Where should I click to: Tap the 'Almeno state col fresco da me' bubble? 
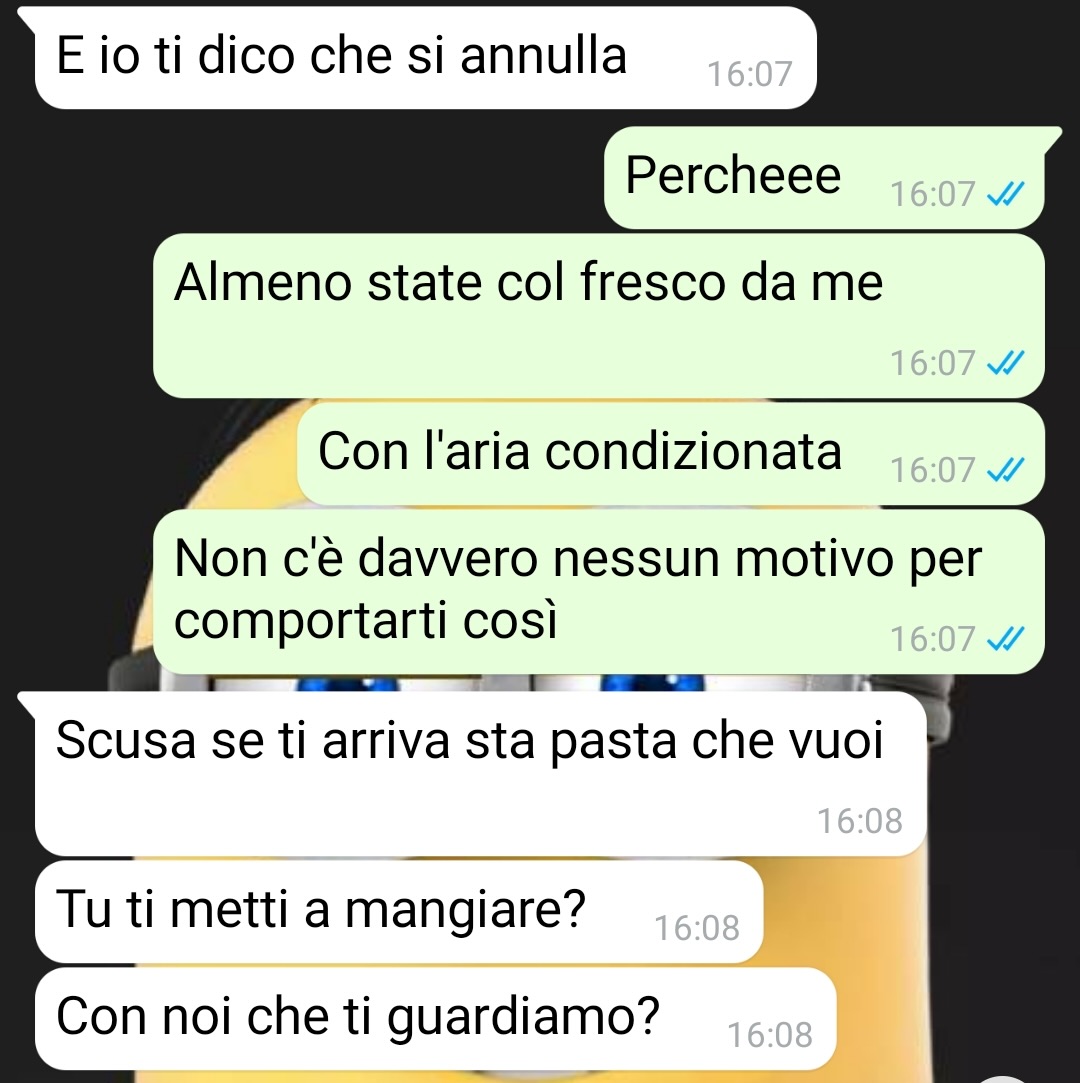point(599,316)
